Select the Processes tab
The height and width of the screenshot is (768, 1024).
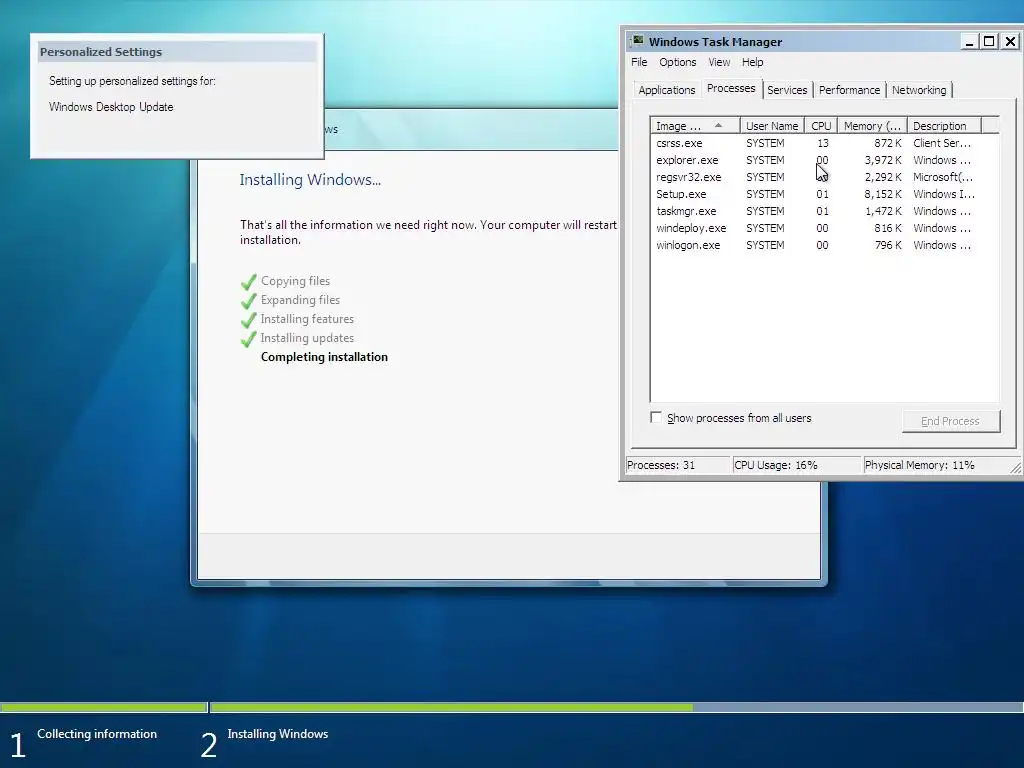coord(731,88)
